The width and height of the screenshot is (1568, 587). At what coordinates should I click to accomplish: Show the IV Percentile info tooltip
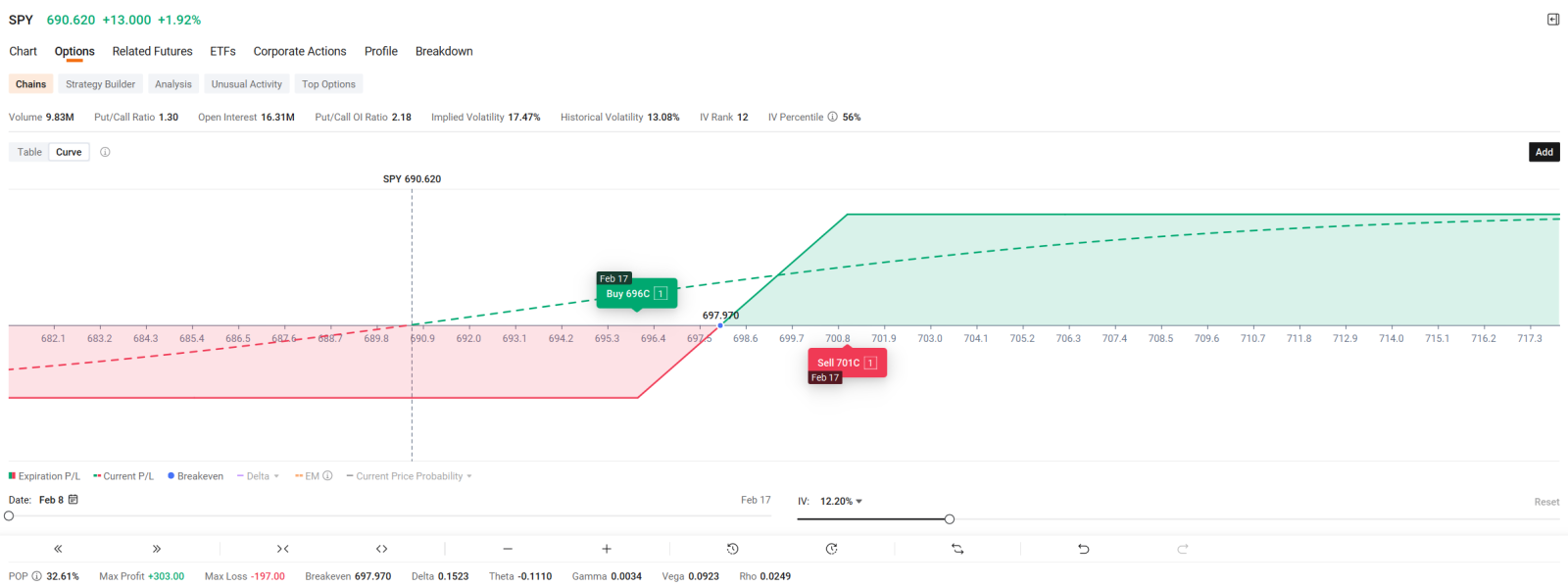click(x=832, y=117)
